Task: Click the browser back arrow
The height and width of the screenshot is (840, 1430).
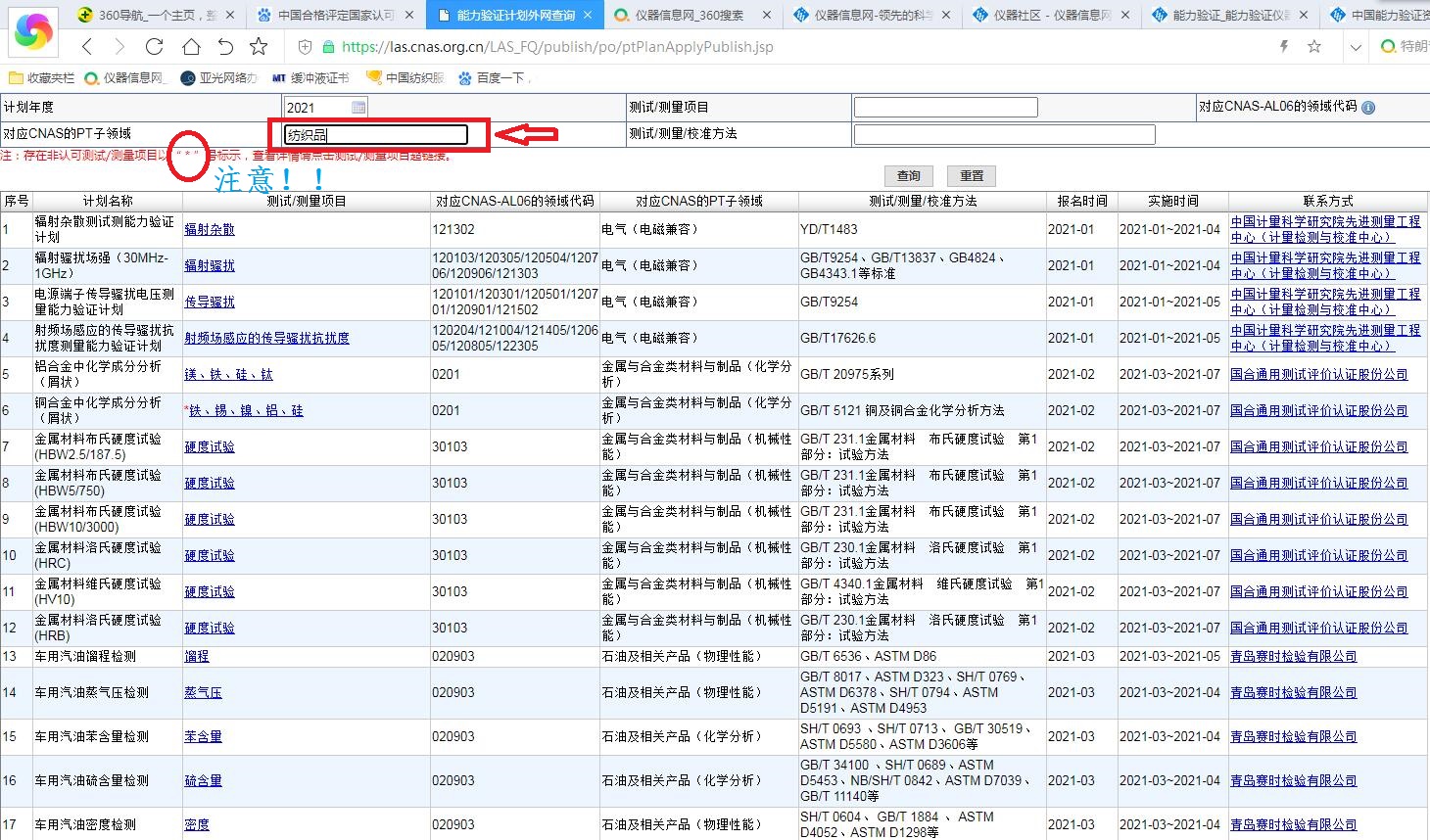Action: tap(88, 46)
